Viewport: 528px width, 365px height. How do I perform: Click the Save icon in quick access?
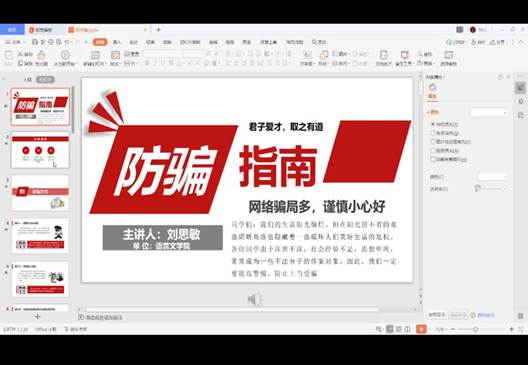tap(35, 42)
